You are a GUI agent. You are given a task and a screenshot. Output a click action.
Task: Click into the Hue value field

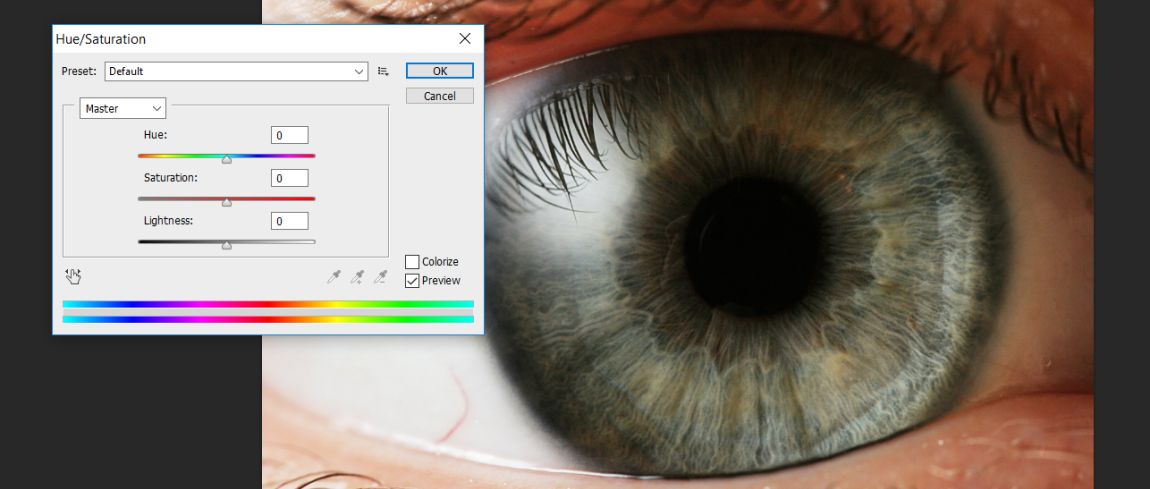tap(290, 135)
